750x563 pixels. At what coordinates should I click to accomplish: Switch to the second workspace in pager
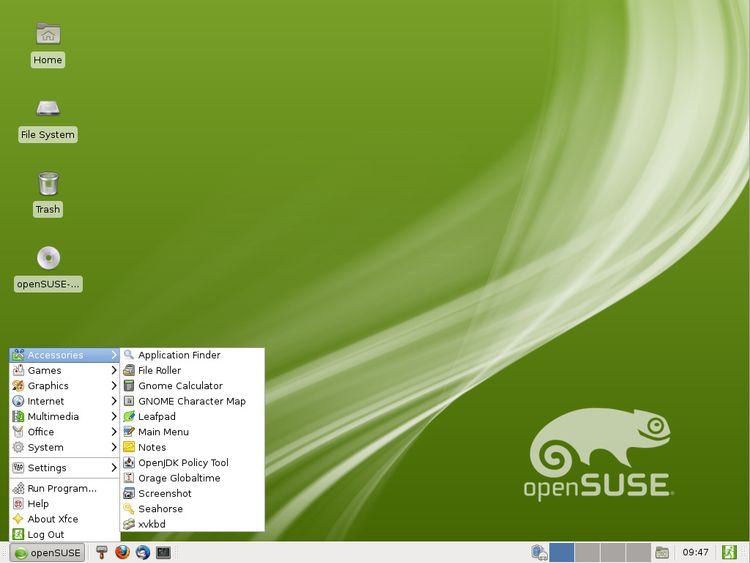(x=587, y=552)
